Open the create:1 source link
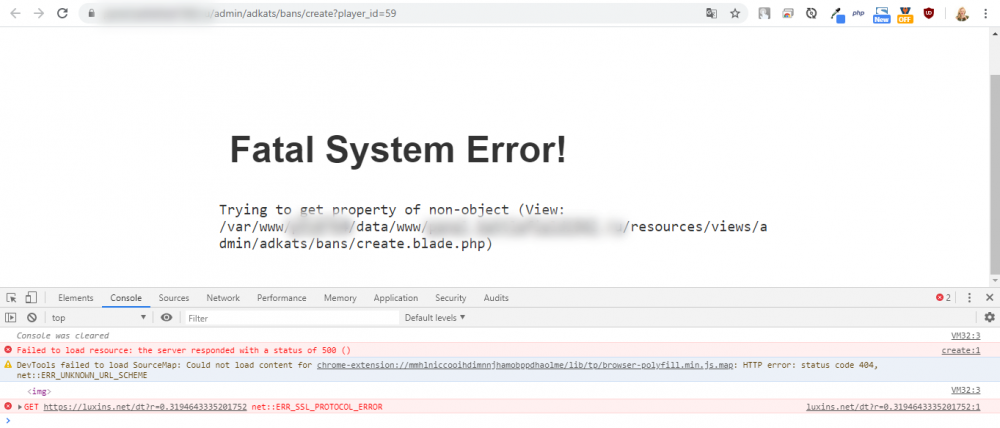 pyautogui.click(x=961, y=350)
